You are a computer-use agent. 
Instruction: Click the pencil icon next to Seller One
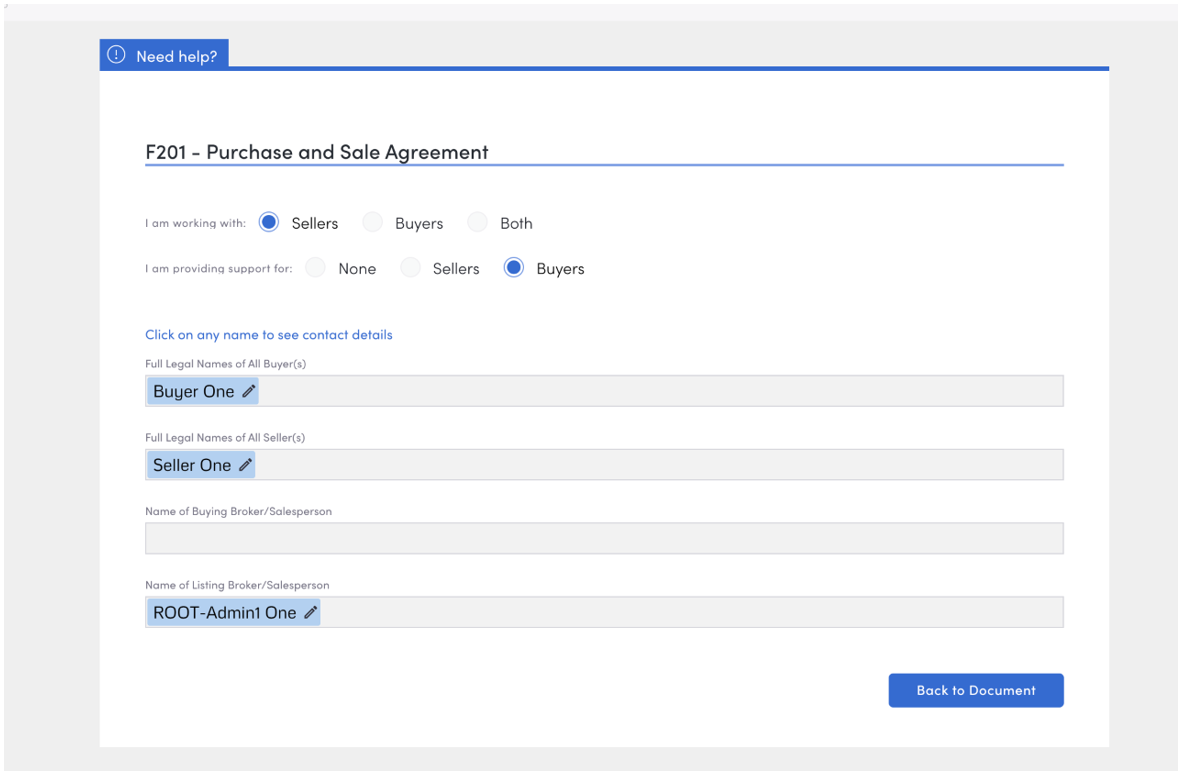pos(245,465)
